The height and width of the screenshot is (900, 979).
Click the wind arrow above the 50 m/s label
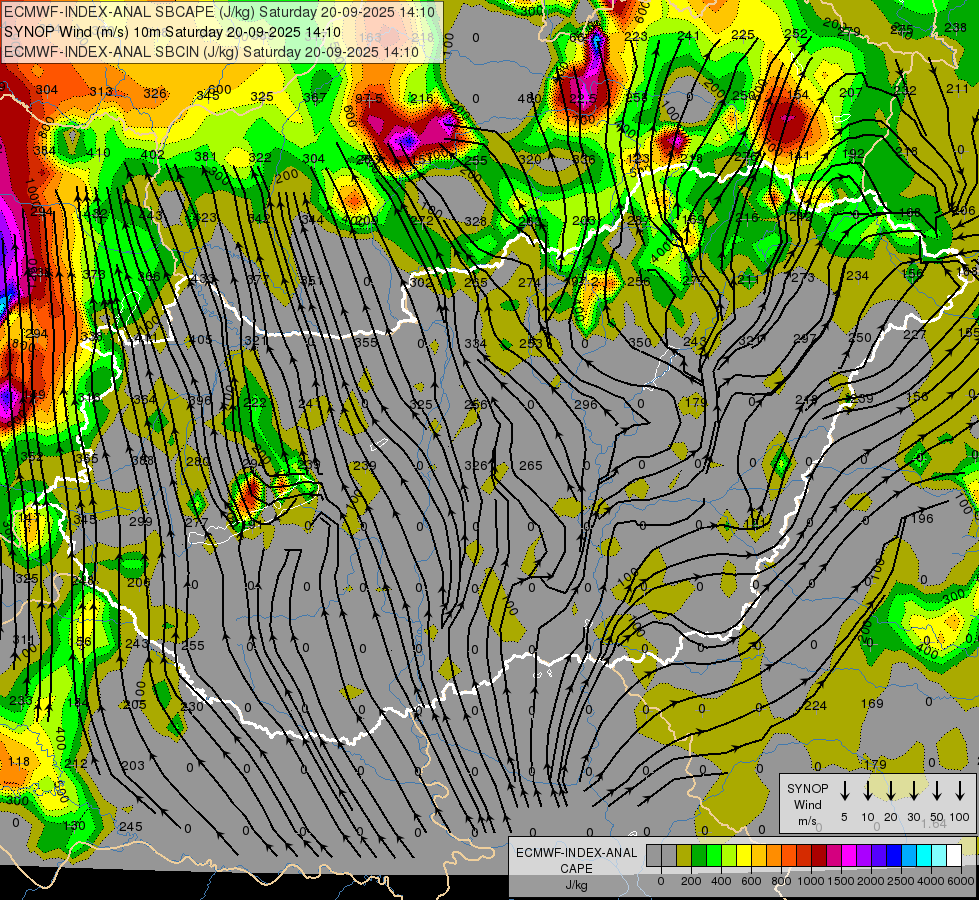click(937, 791)
